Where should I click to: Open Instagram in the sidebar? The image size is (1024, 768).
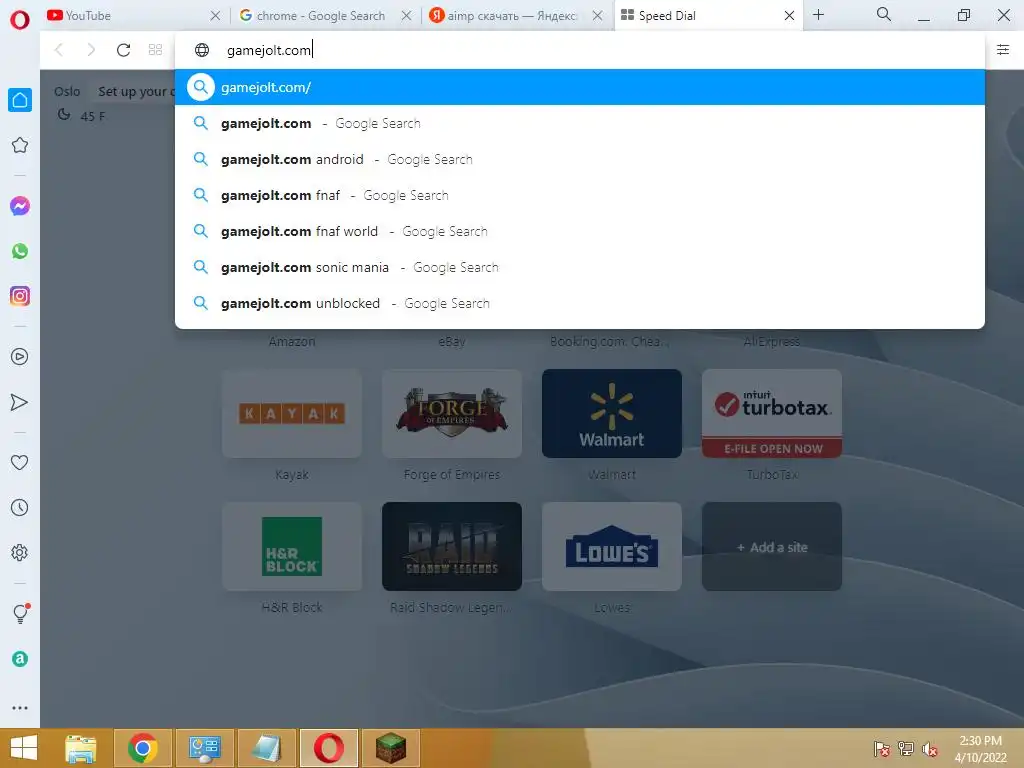point(20,296)
